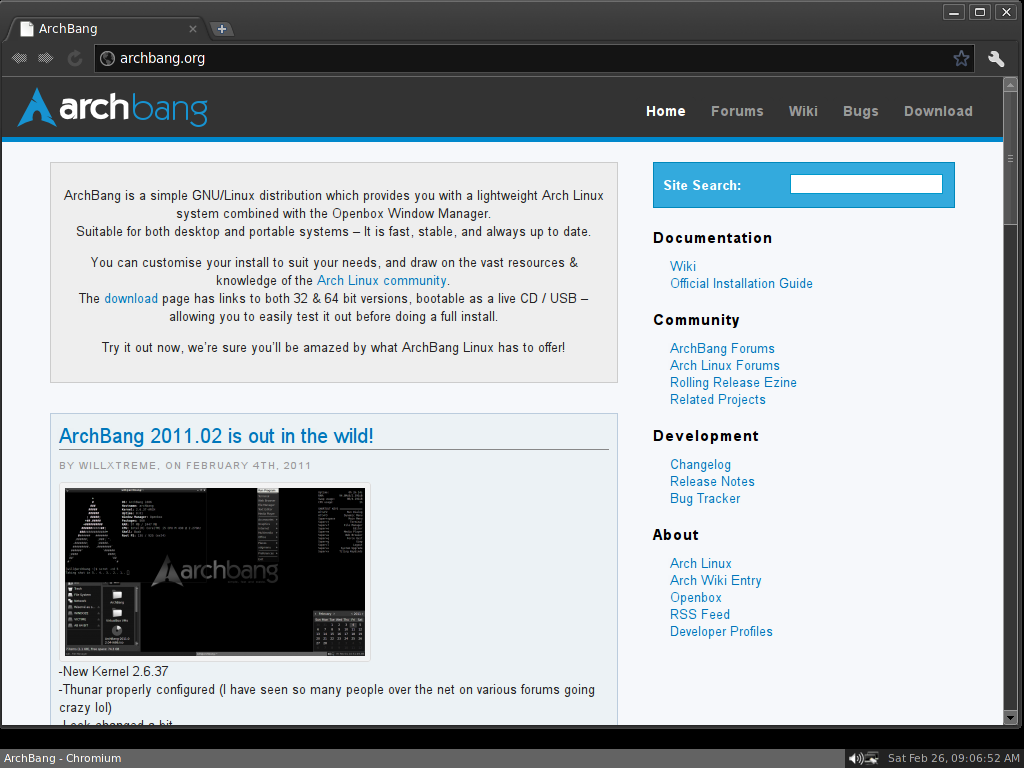
Task: Open the ArchBang Forums sidebar link
Action: click(722, 349)
